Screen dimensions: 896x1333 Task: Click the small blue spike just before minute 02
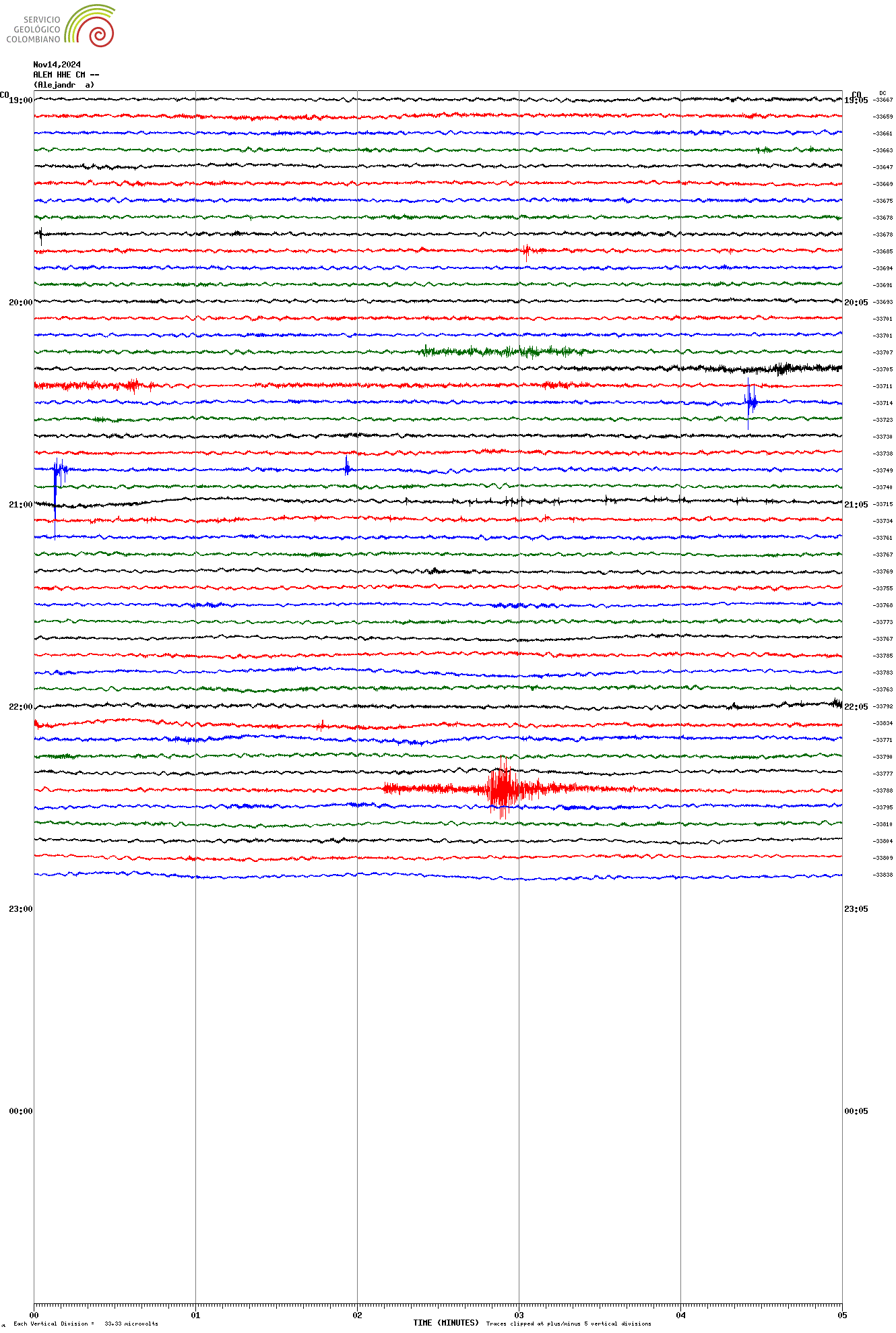tap(347, 467)
